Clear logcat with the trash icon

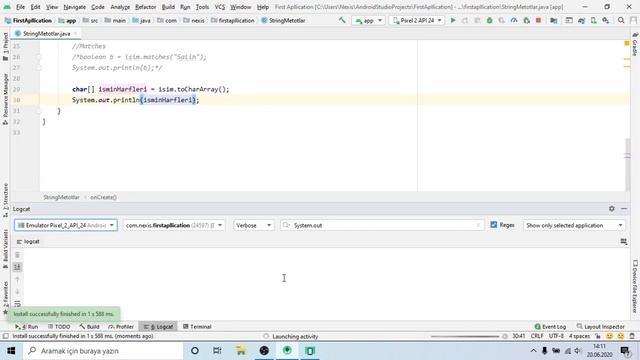click(17, 255)
